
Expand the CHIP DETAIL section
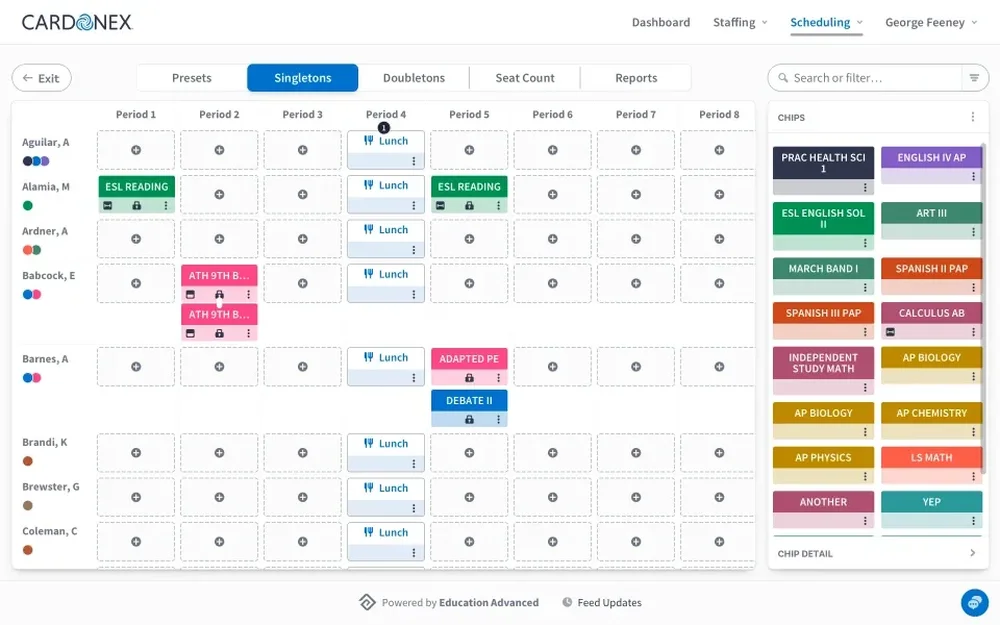(878, 554)
